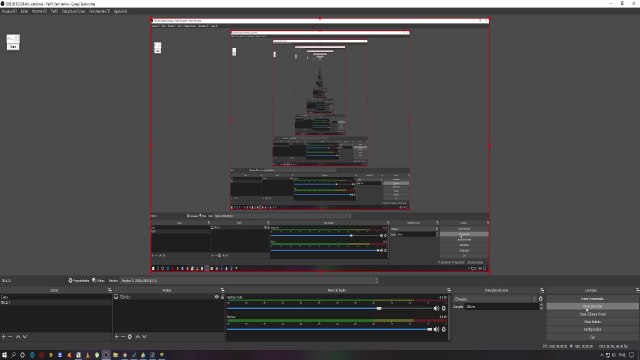Move the selected source down

(x=144, y=337)
